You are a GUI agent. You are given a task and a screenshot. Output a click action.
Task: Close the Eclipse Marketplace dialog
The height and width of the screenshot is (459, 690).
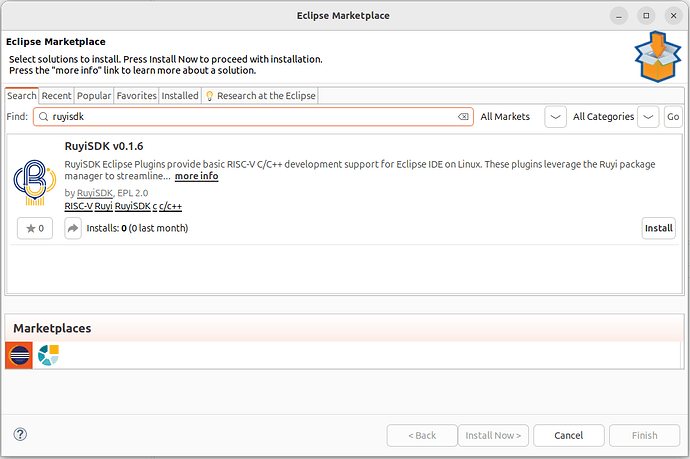point(673,16)
